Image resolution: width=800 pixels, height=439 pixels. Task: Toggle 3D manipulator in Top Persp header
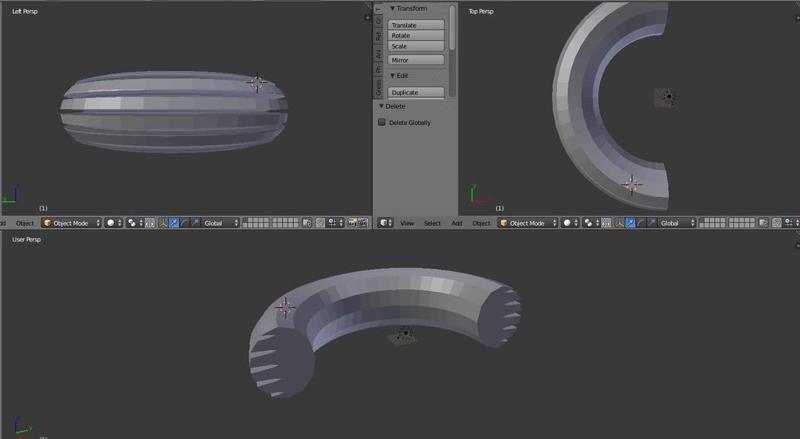coord(619,223)
